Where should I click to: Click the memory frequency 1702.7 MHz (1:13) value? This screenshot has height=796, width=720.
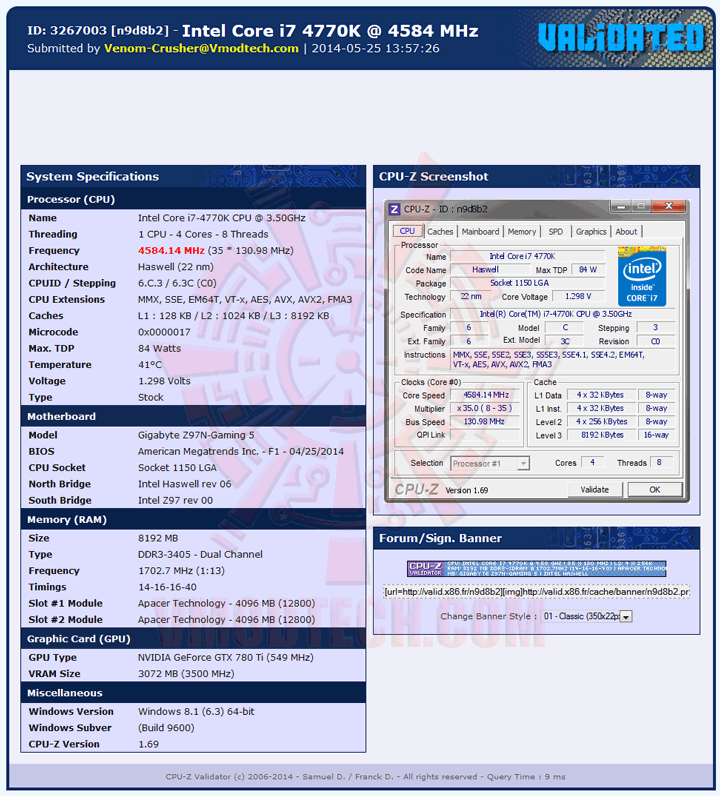click(181, 571)
